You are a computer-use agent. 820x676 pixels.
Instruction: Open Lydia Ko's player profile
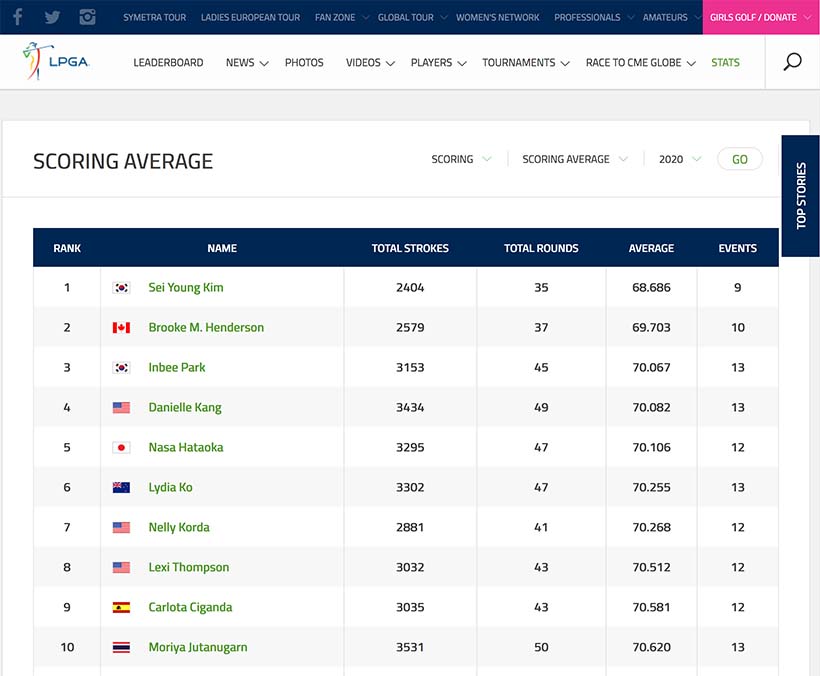pyautogui.click(x=170, y=488)
